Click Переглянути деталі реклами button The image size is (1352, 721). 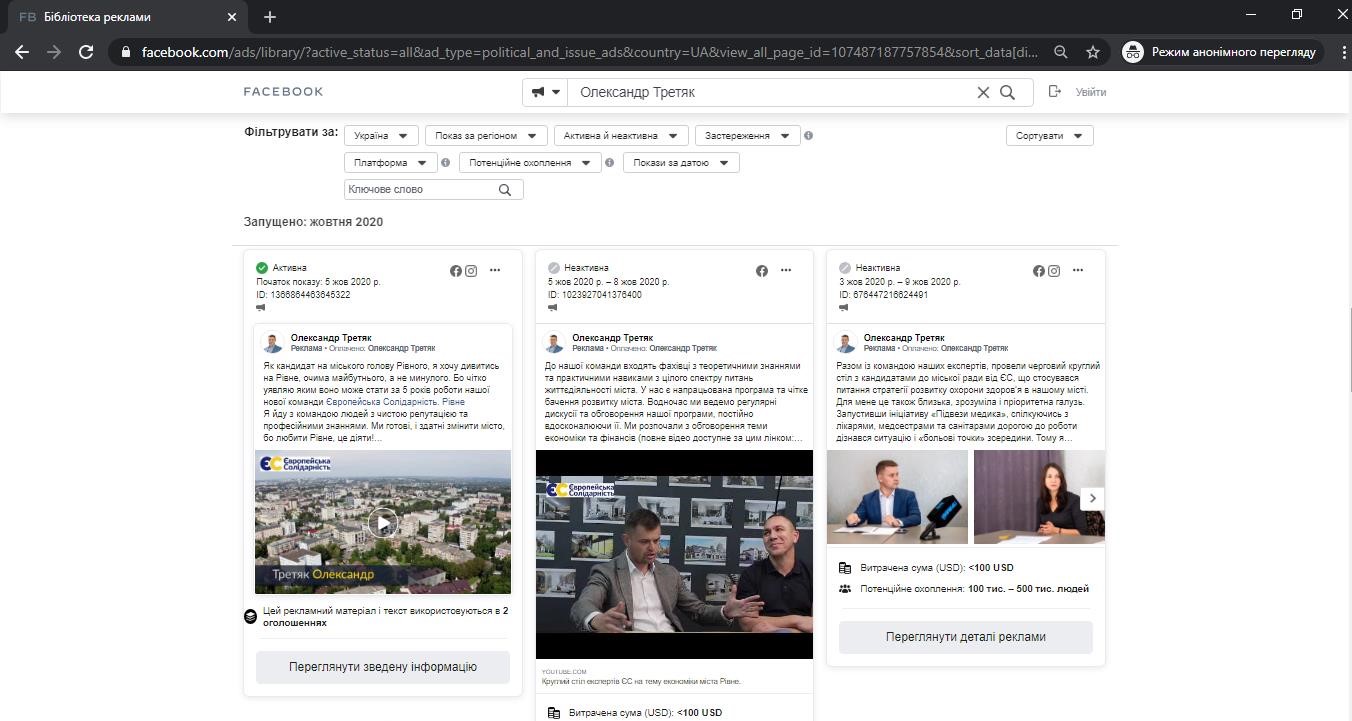tap(966, 637)
